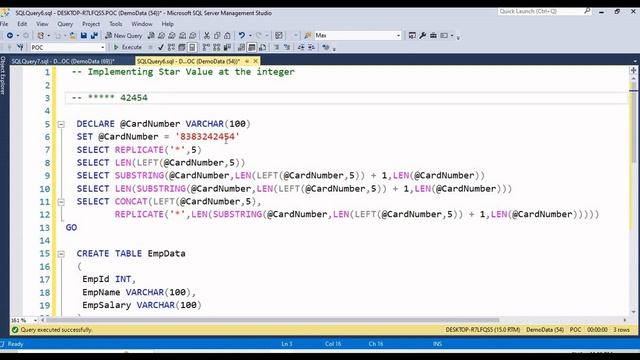640x360 pixels.
Task: Open the Window menu
Action: coord(142,24)
